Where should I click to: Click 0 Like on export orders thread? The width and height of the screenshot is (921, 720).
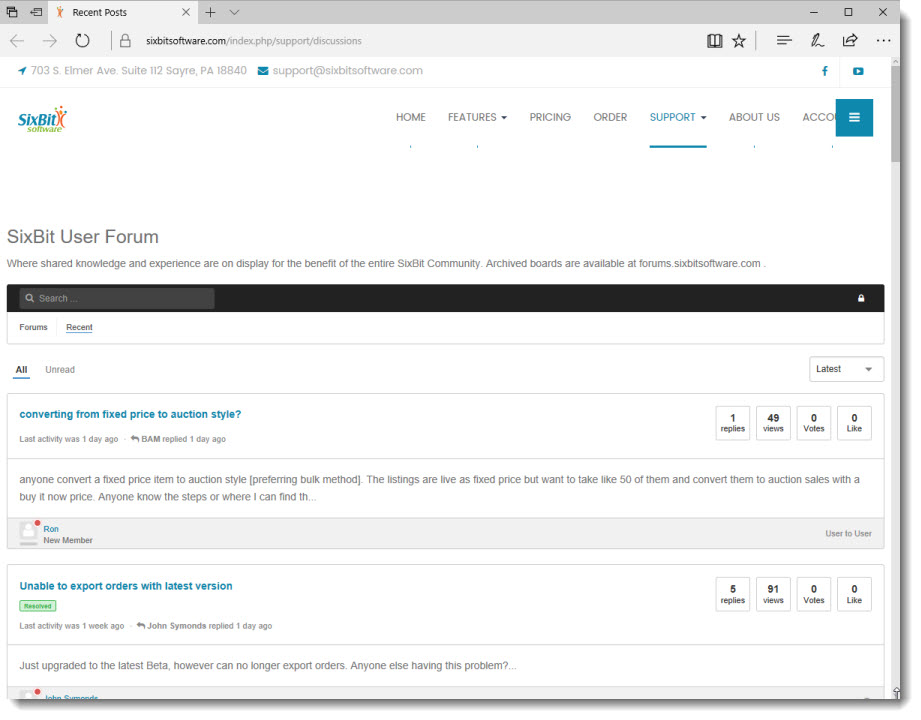coord(854,594)
